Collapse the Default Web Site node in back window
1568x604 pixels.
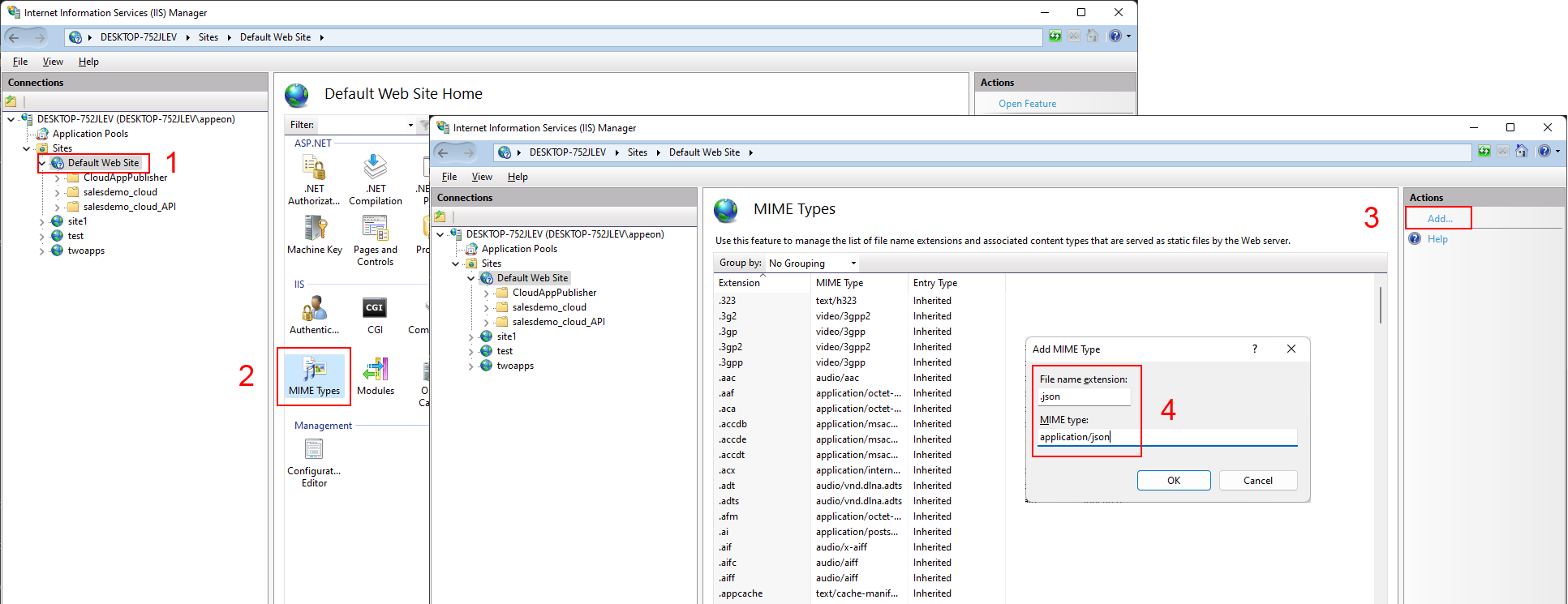[42, 163]
